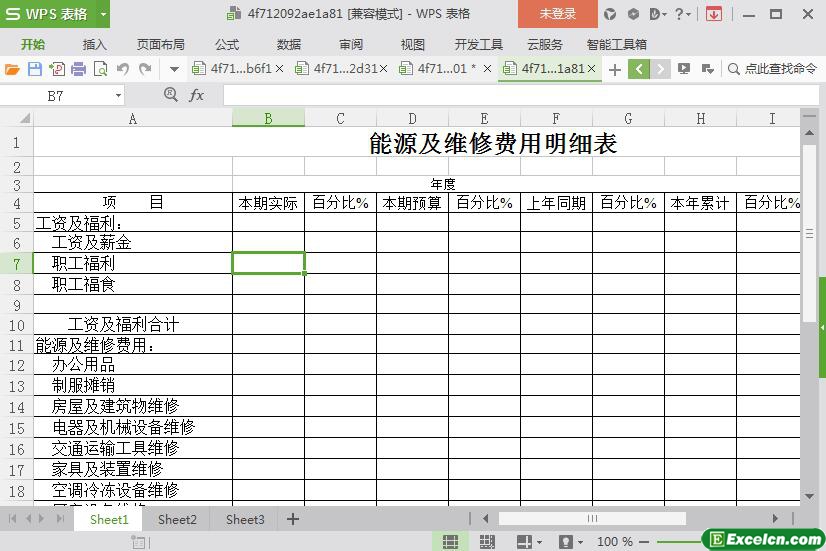826x551 pixels.
Task: Jump to the first sheet navigation arrow
Action: coord(13,519)
